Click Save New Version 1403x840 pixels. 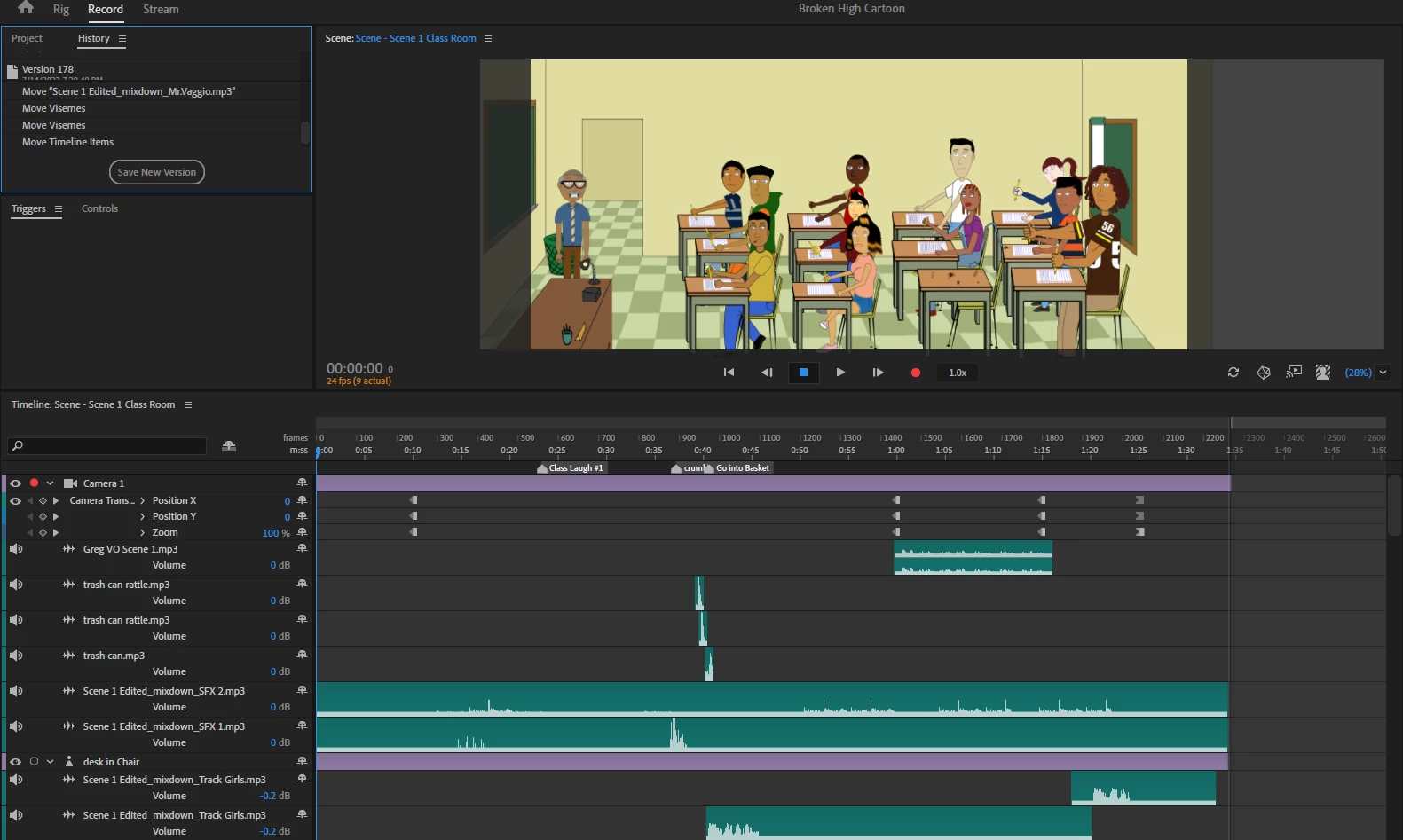[x=157, y=172]
